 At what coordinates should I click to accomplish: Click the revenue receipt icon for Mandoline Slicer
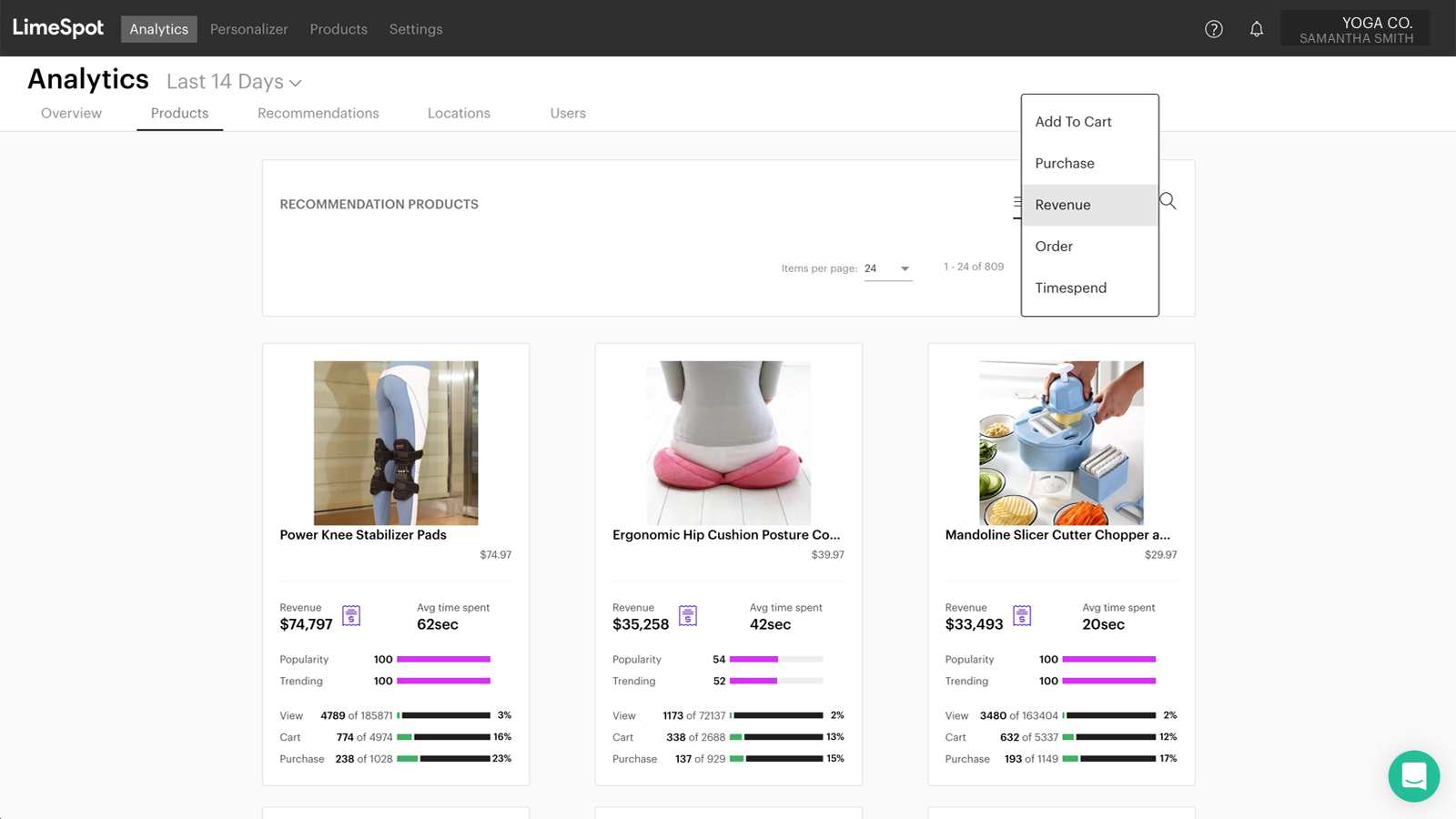coord(1022,616)
